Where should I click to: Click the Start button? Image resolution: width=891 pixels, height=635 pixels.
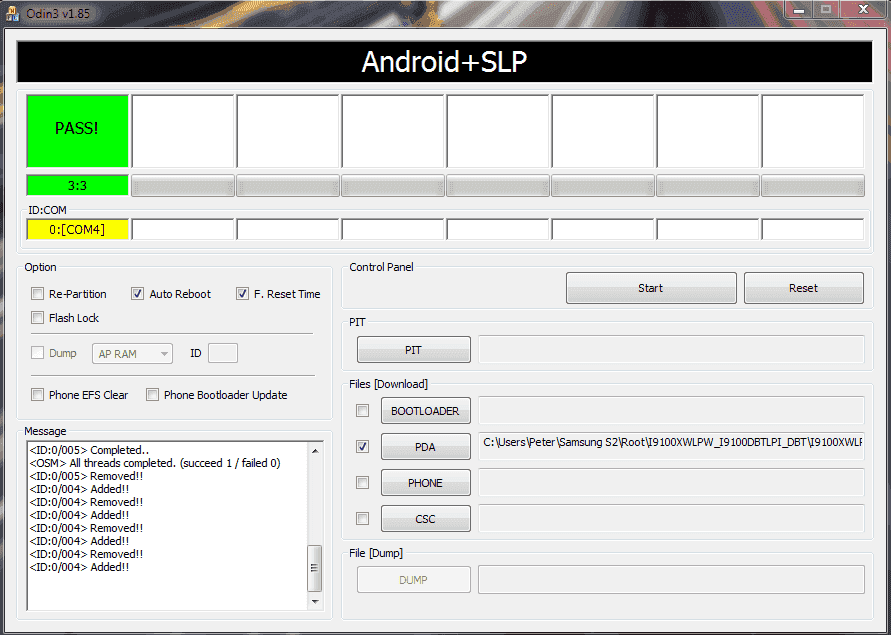tap(651, 288)
